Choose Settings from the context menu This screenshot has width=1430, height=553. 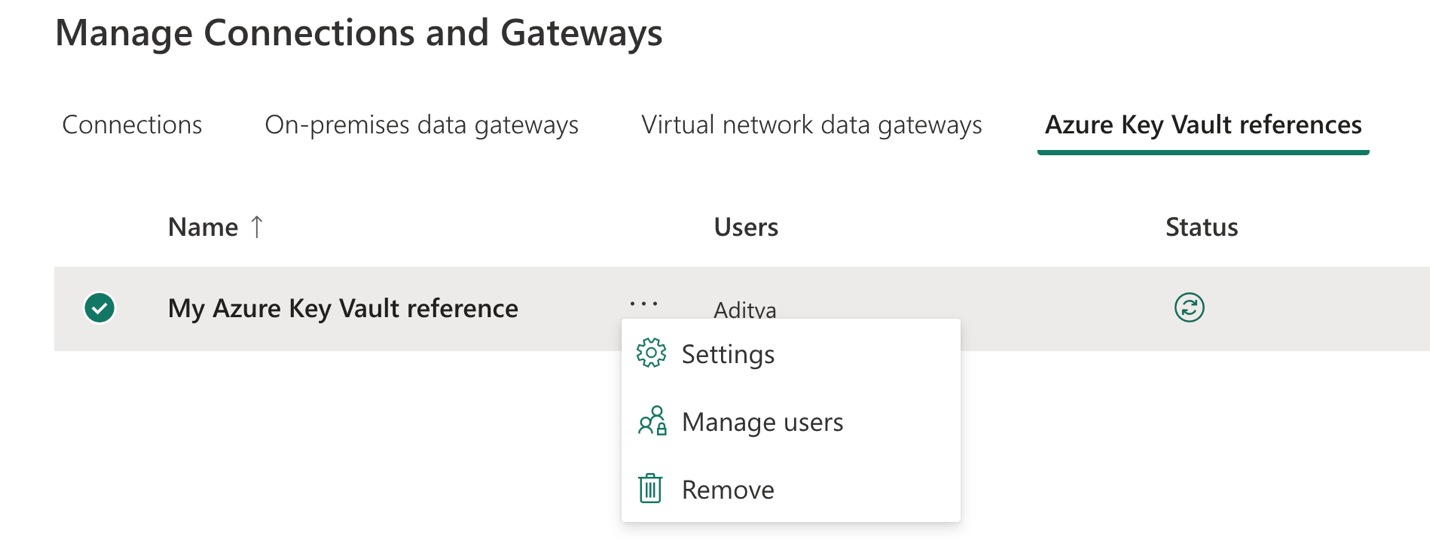pos(791,354)
